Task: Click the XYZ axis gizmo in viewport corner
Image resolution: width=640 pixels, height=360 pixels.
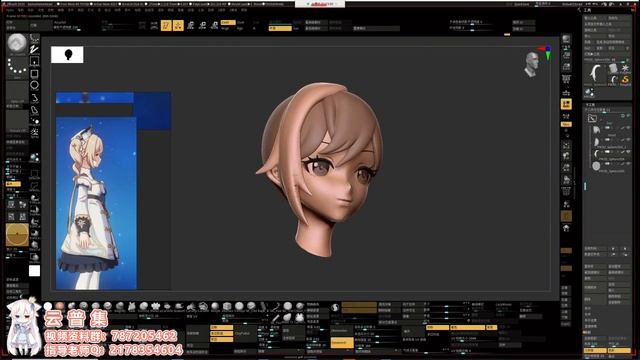Action: coord(546,51)
